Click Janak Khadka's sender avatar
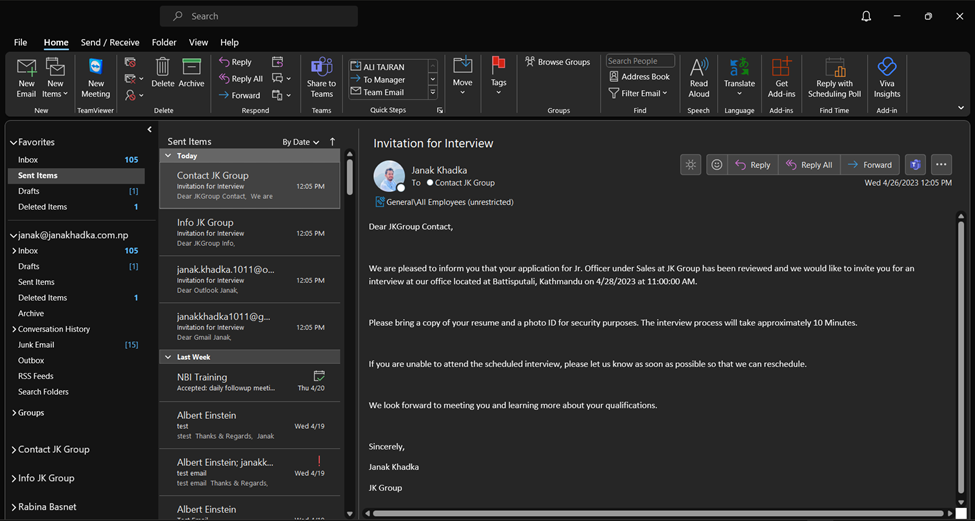The width and height of the screenshot is (975, 521). coord(389,176)
